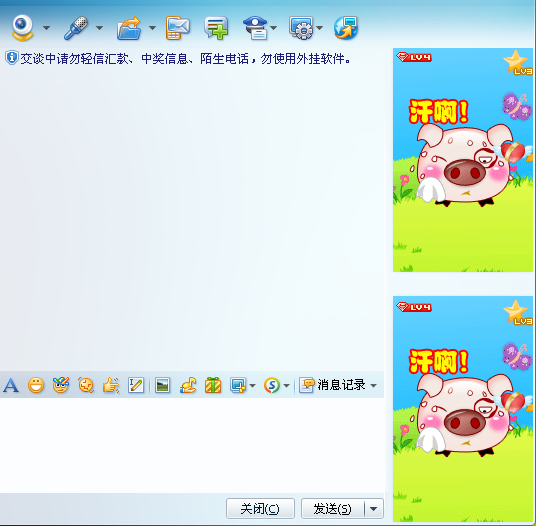This screenshot has width=536, height=526.
Task: Create a group discussion with chat-plus icon
Action: pos(216,28)
